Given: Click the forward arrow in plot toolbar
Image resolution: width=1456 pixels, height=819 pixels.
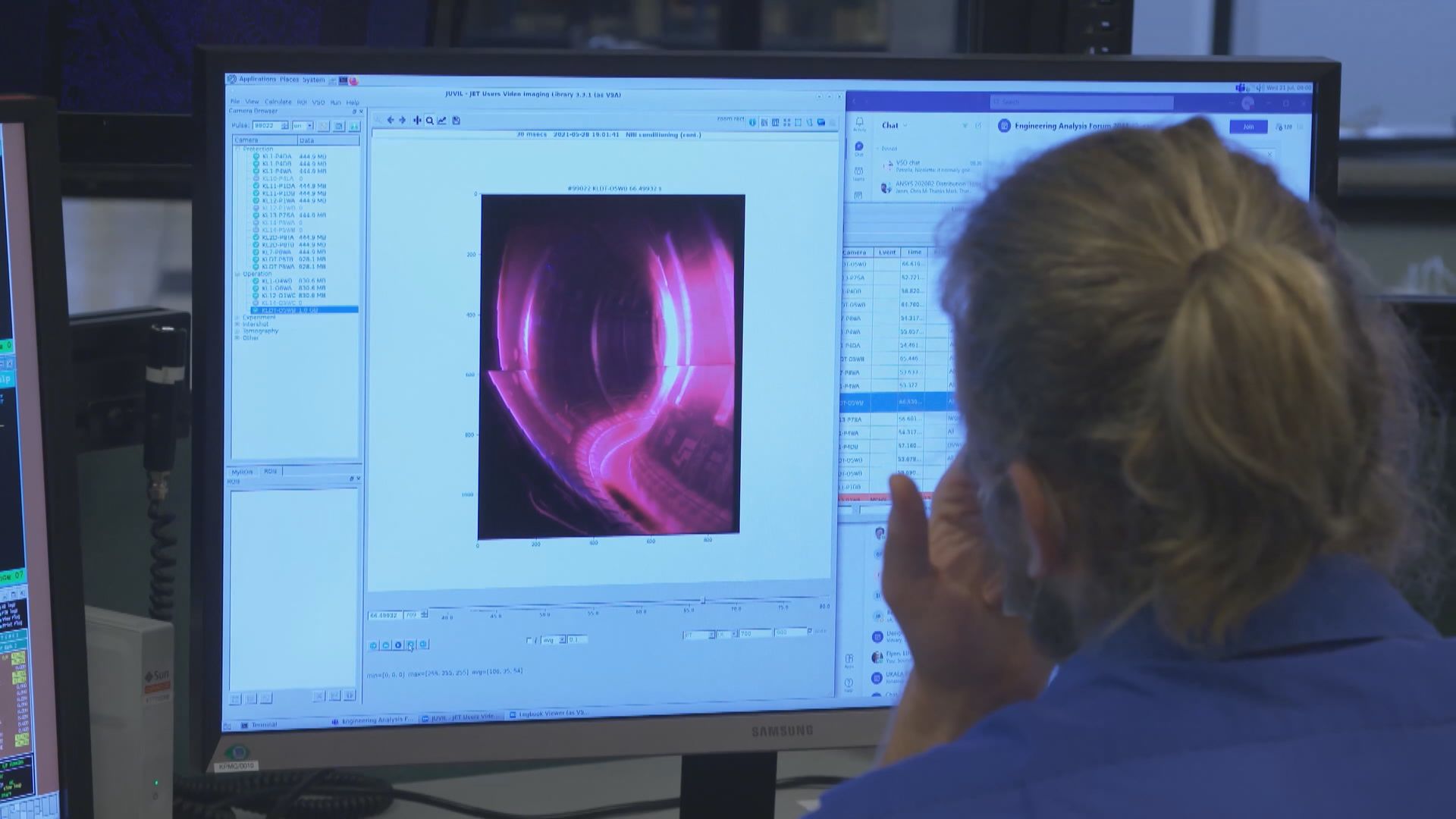Looking at the screenshot, I should pos(403,121).
